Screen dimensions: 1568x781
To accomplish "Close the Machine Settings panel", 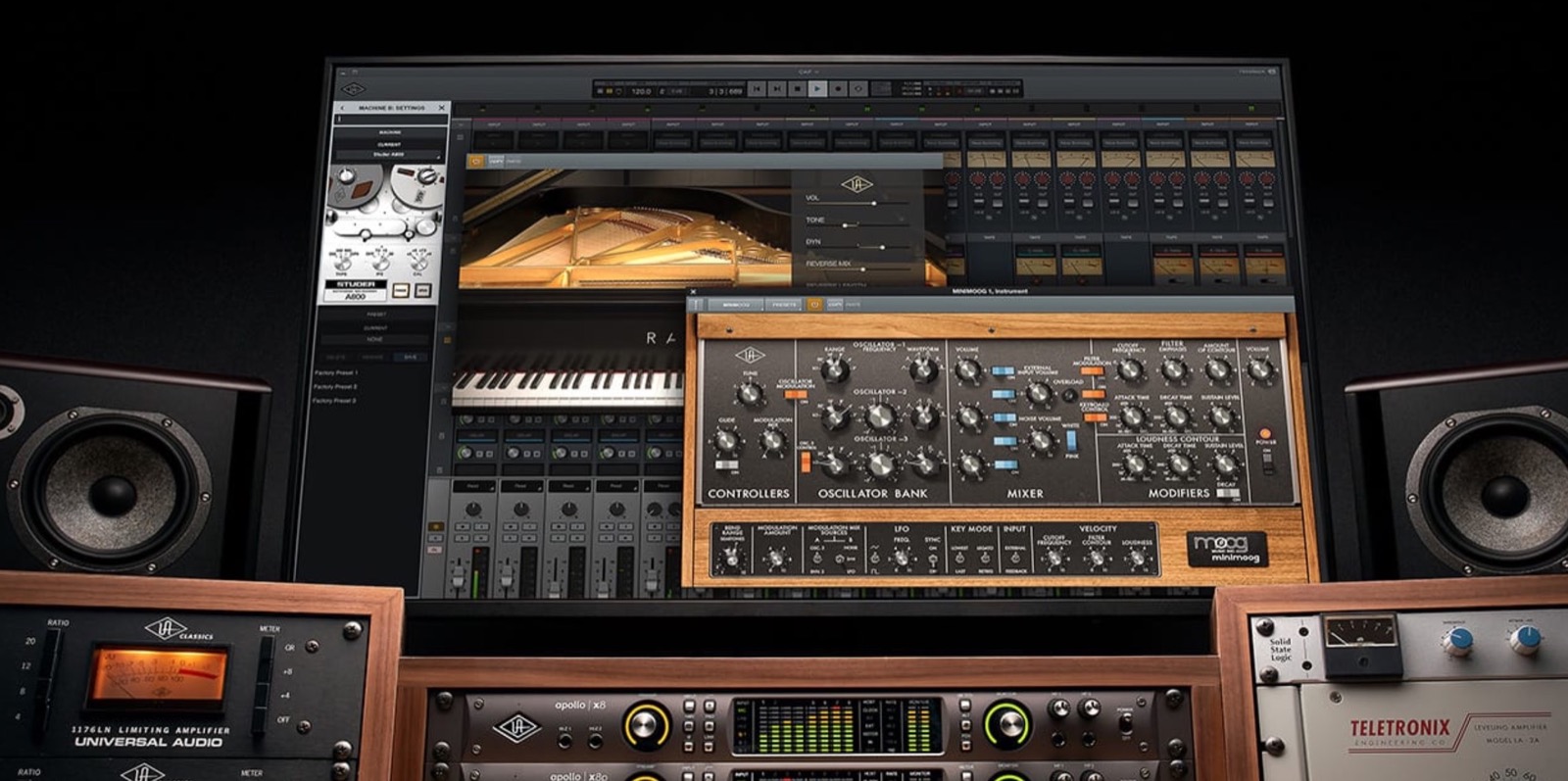I will click(441, 108).
